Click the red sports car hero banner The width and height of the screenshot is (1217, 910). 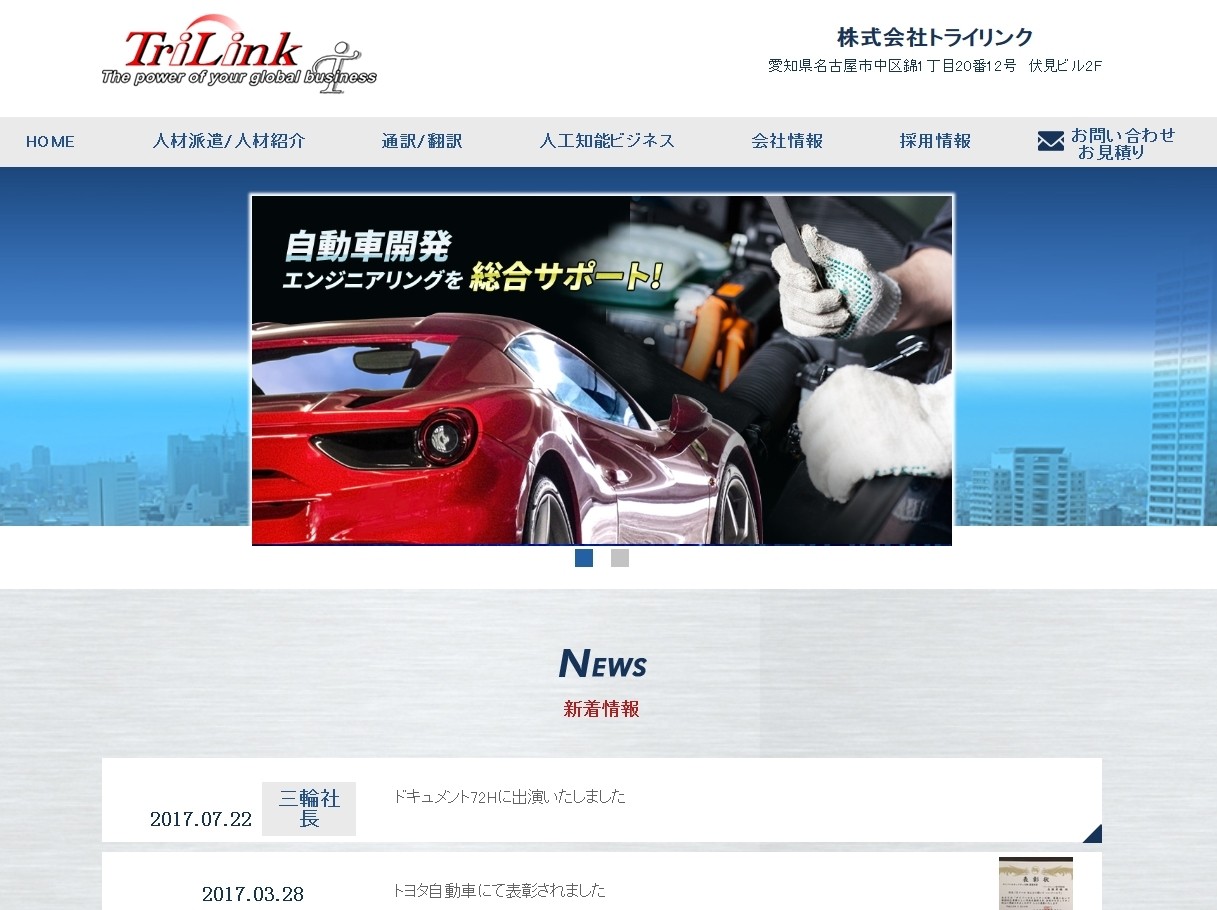point(602,370)
